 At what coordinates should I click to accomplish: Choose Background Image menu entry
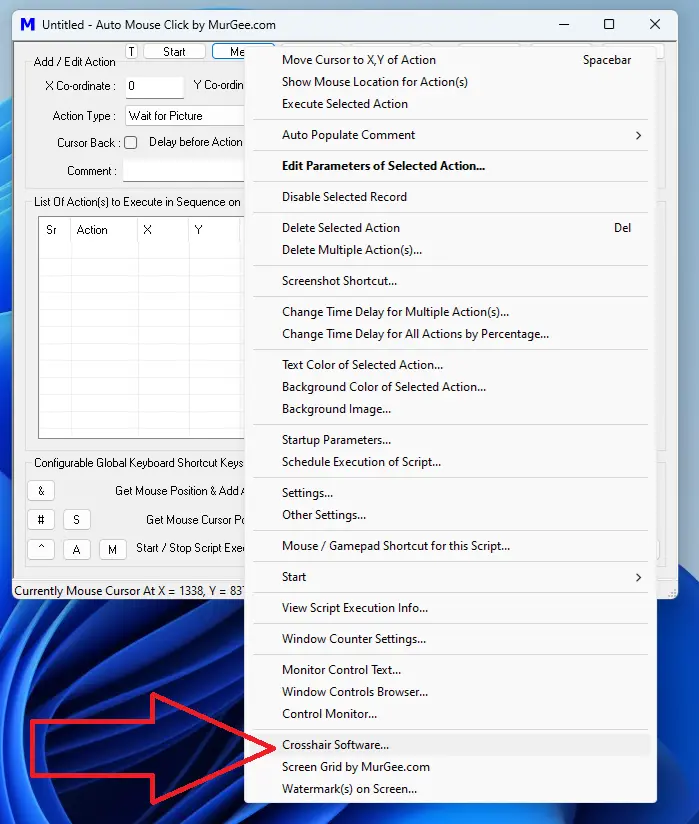click(451, 409)
